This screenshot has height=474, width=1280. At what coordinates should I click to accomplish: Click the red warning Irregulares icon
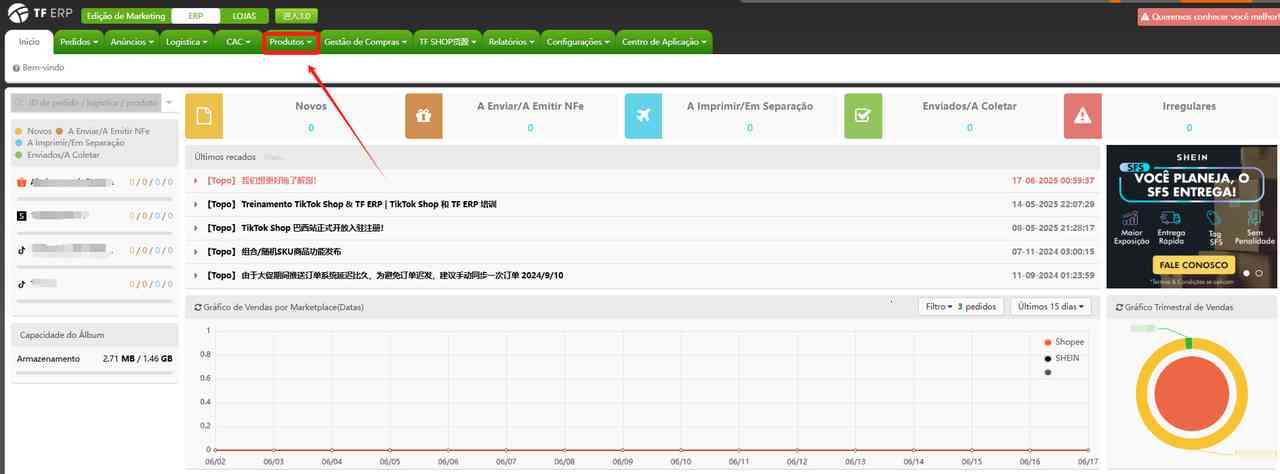tap(1083, 116)
